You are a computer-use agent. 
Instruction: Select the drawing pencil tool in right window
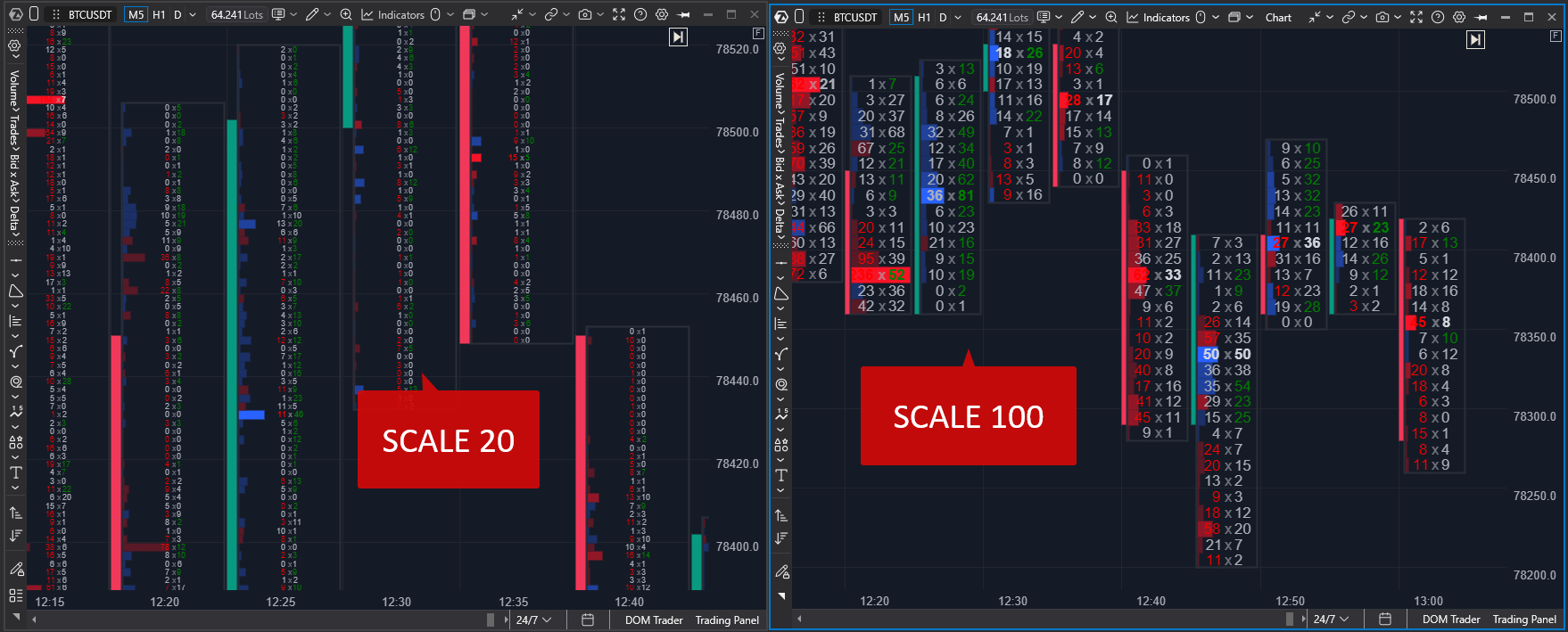(1077, 17)
